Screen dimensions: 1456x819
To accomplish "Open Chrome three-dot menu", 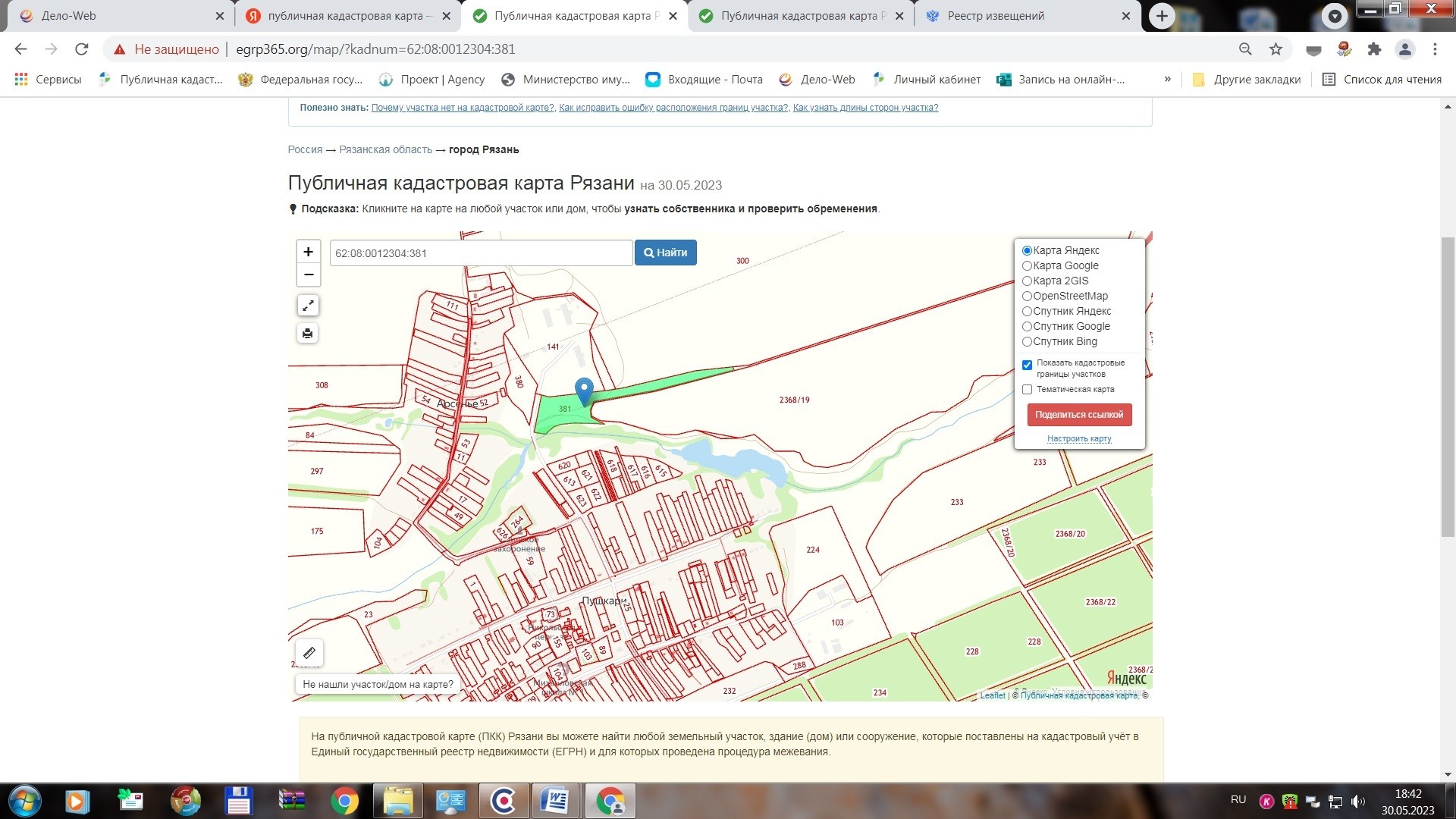I will click(x=1435, y=49).
